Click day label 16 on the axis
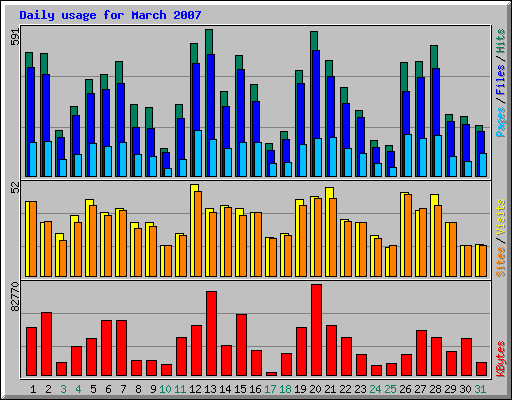Image resolution: width=512 pixels, height=400 pixels. point(255,389)
